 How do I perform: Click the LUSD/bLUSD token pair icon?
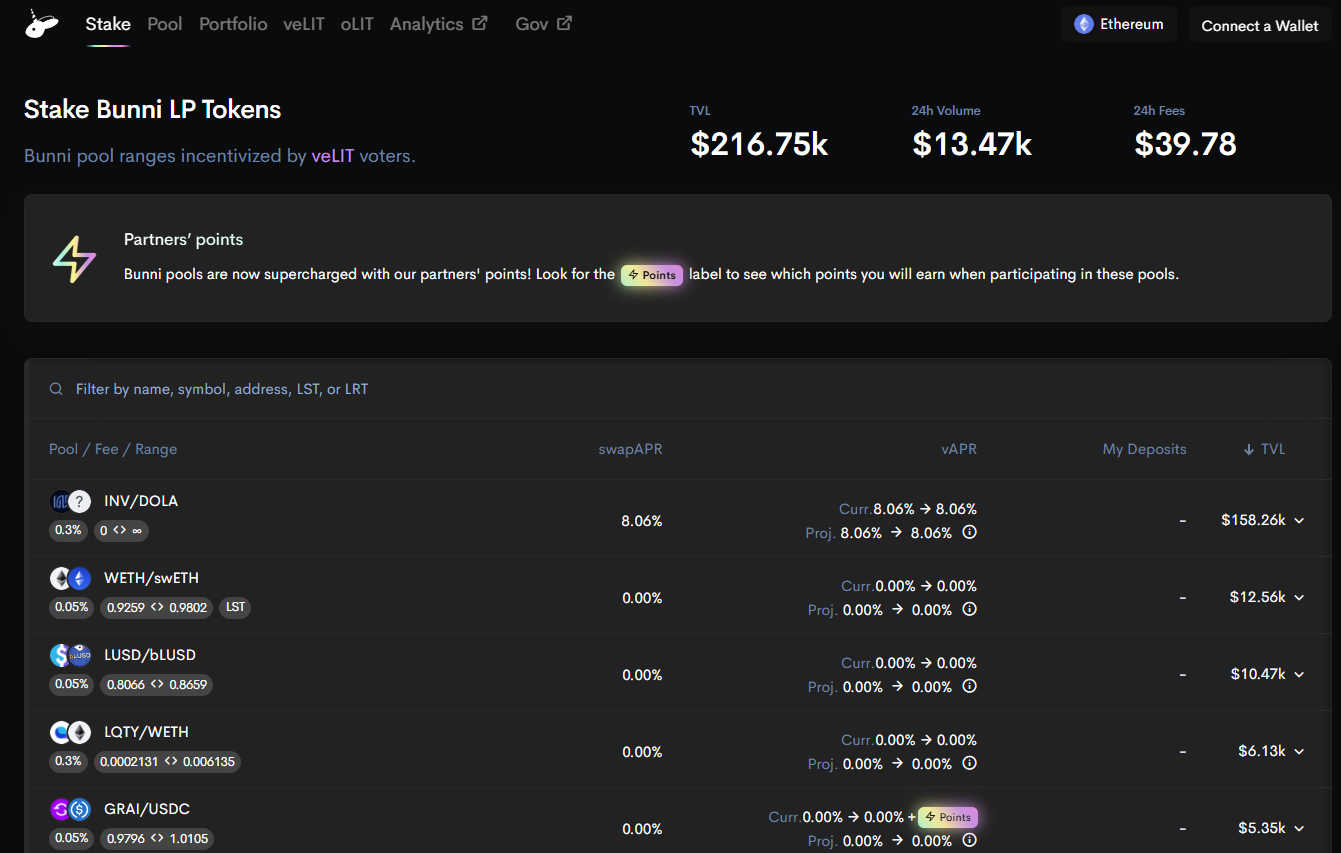70,655
